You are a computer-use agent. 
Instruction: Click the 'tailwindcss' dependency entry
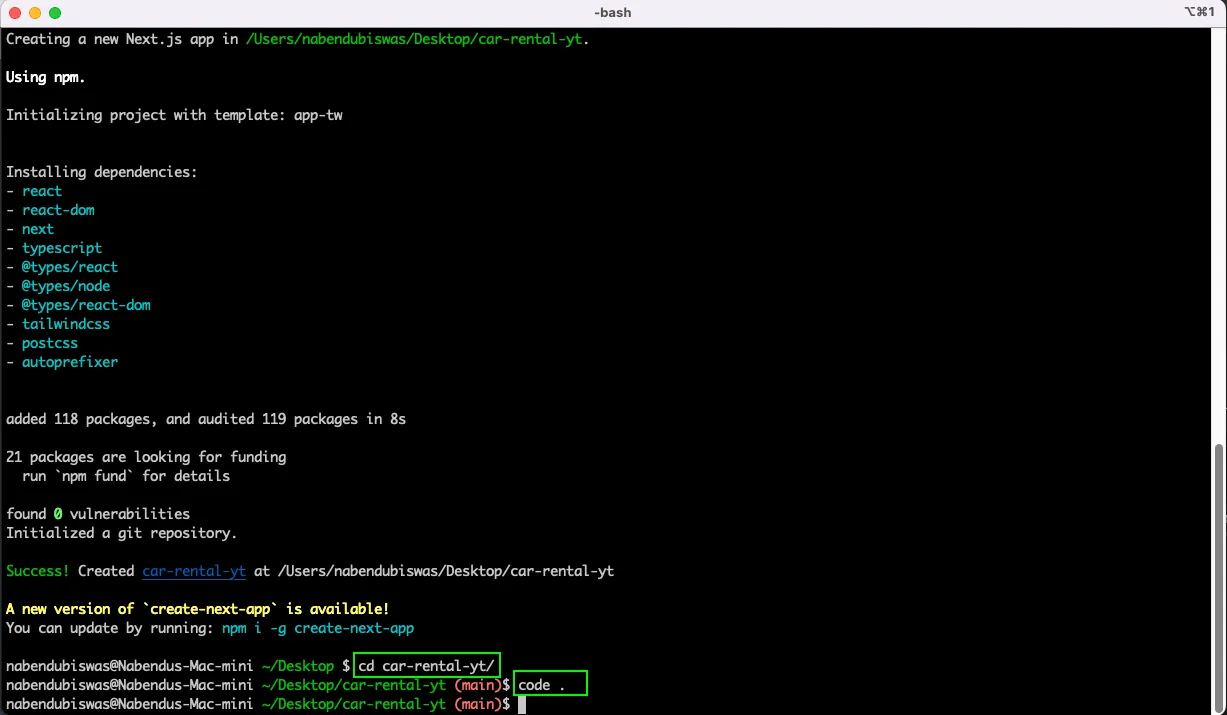(x=66, y=324)
